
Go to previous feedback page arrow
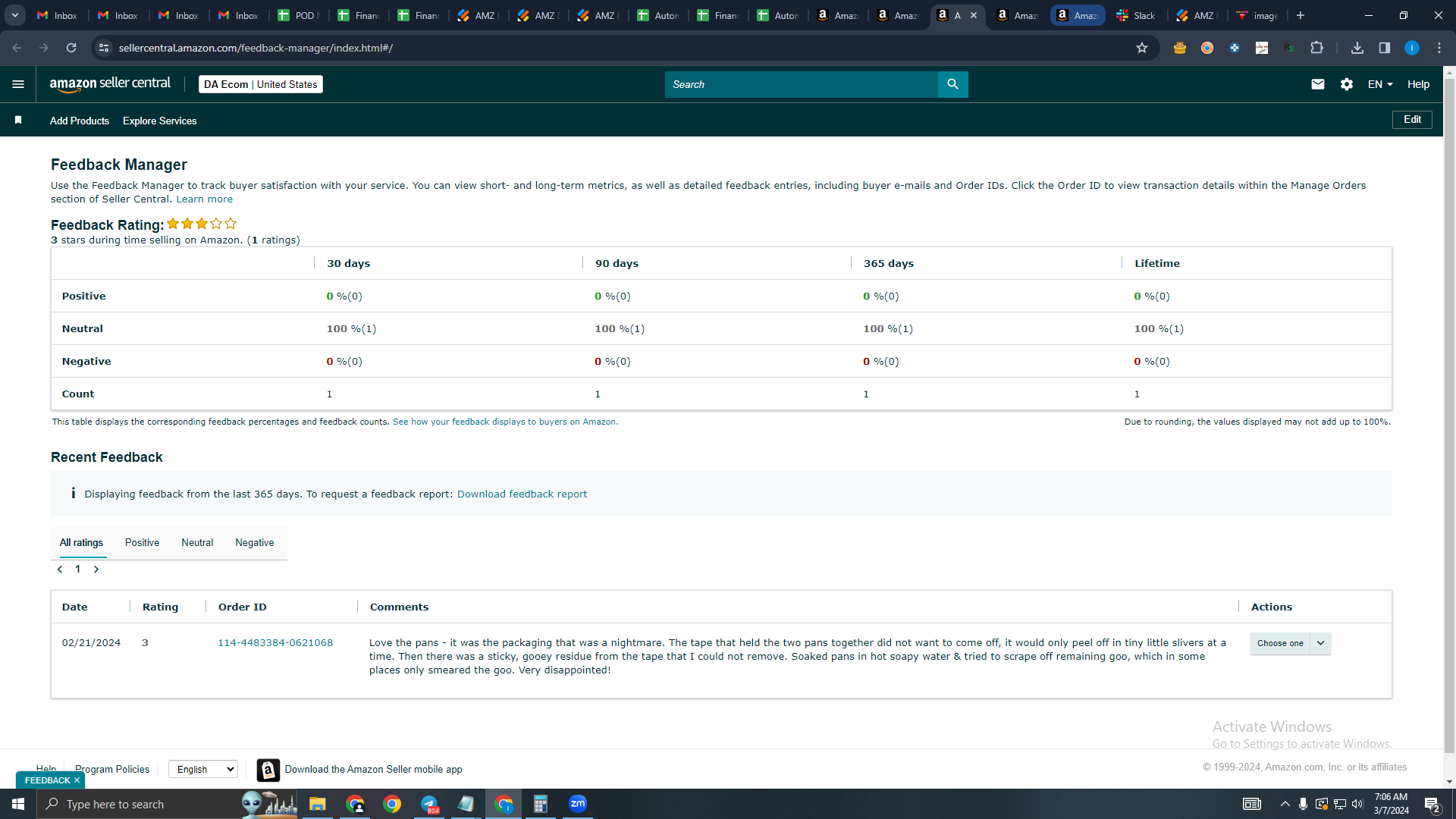coord(60,570)
